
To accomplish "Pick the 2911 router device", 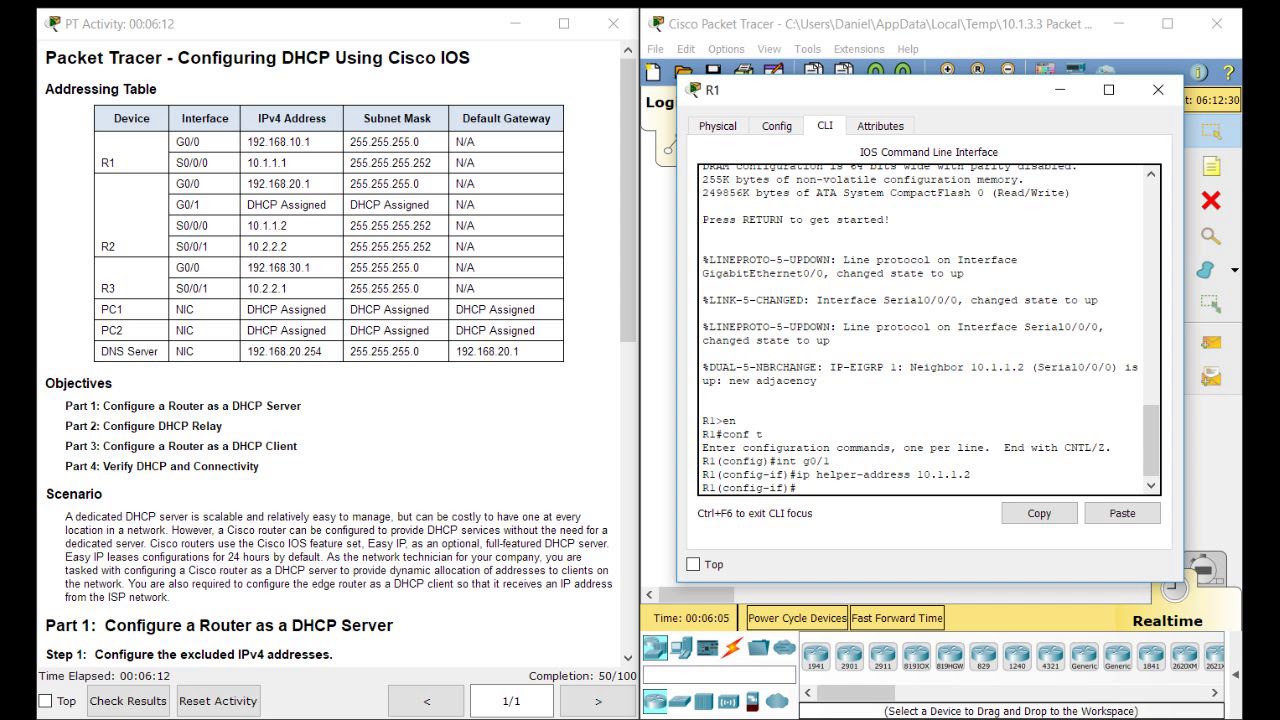I will pyautogui.click(x=883, y=656).
